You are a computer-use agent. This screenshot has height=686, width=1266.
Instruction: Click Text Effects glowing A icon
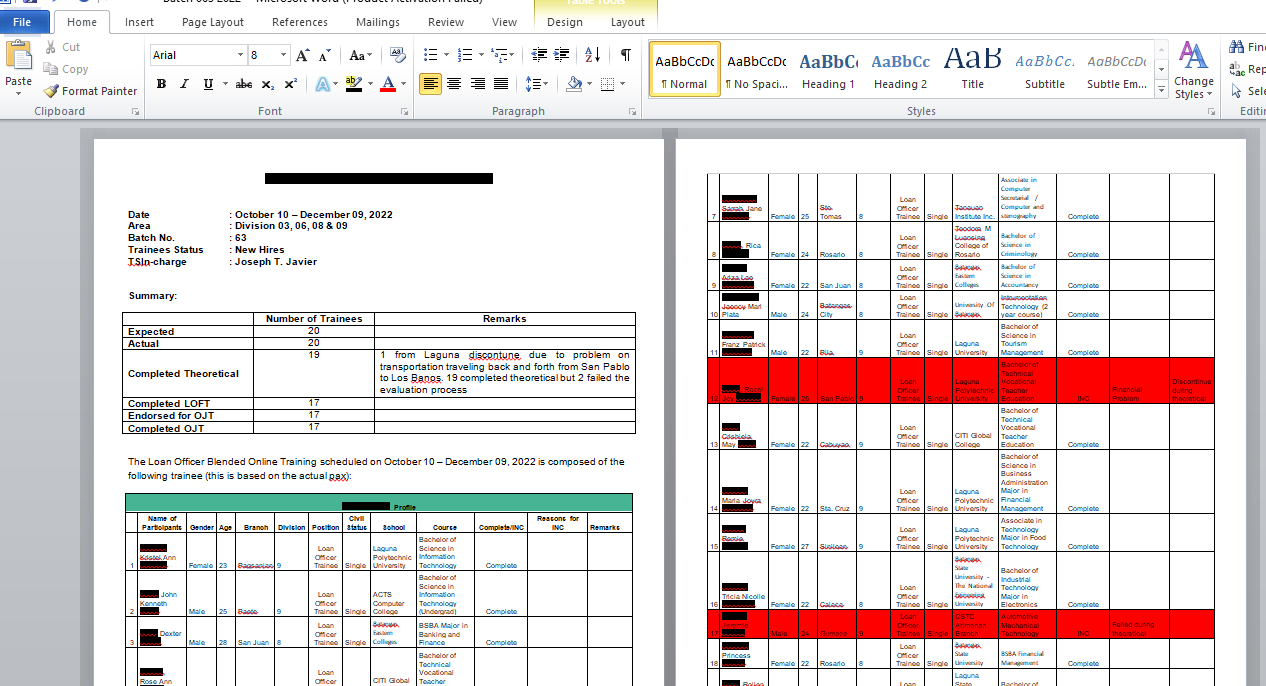[x=322, y=84]
